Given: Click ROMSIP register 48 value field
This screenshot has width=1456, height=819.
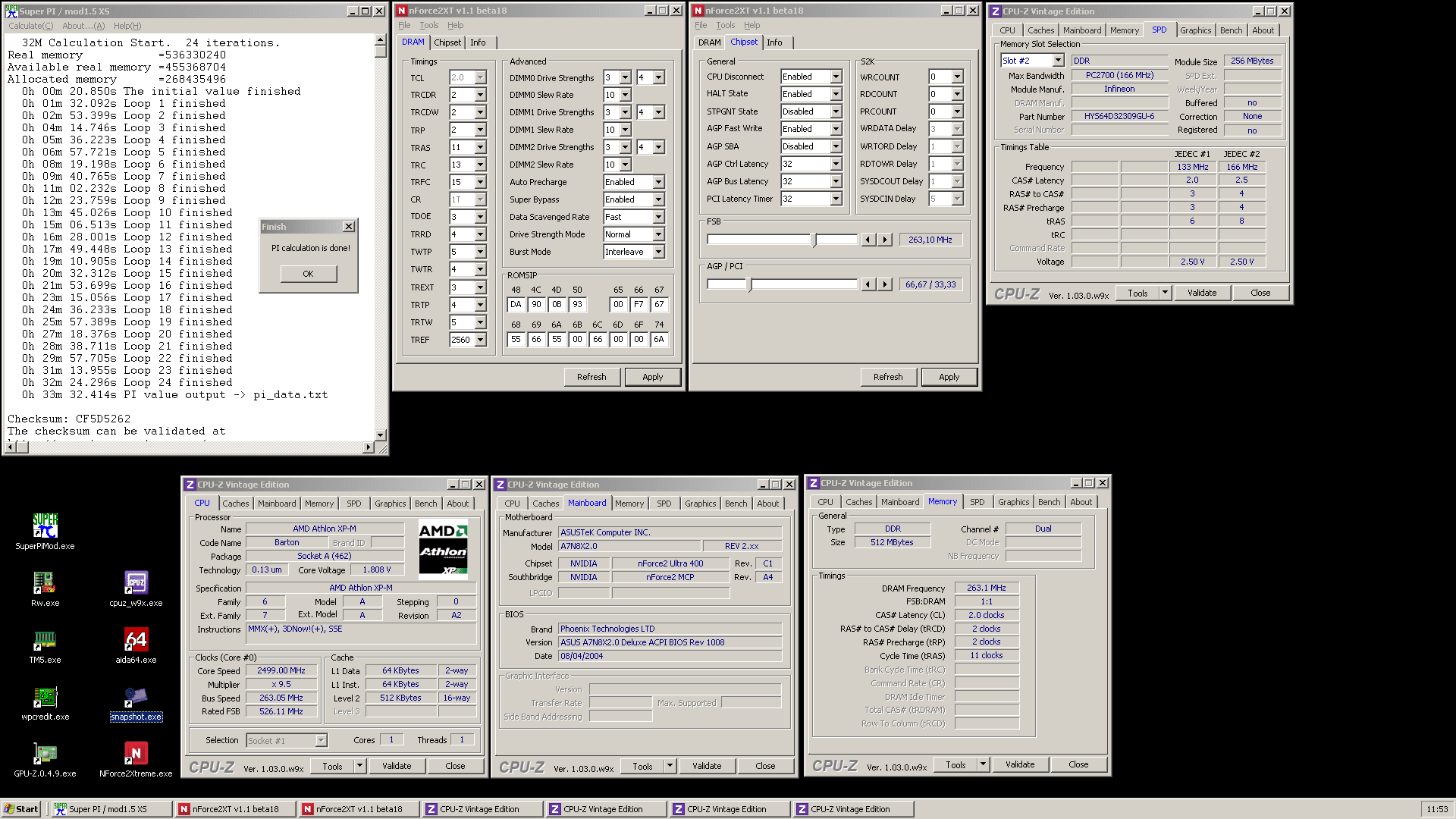Looking at the screenshot, I should coord(516,304).
